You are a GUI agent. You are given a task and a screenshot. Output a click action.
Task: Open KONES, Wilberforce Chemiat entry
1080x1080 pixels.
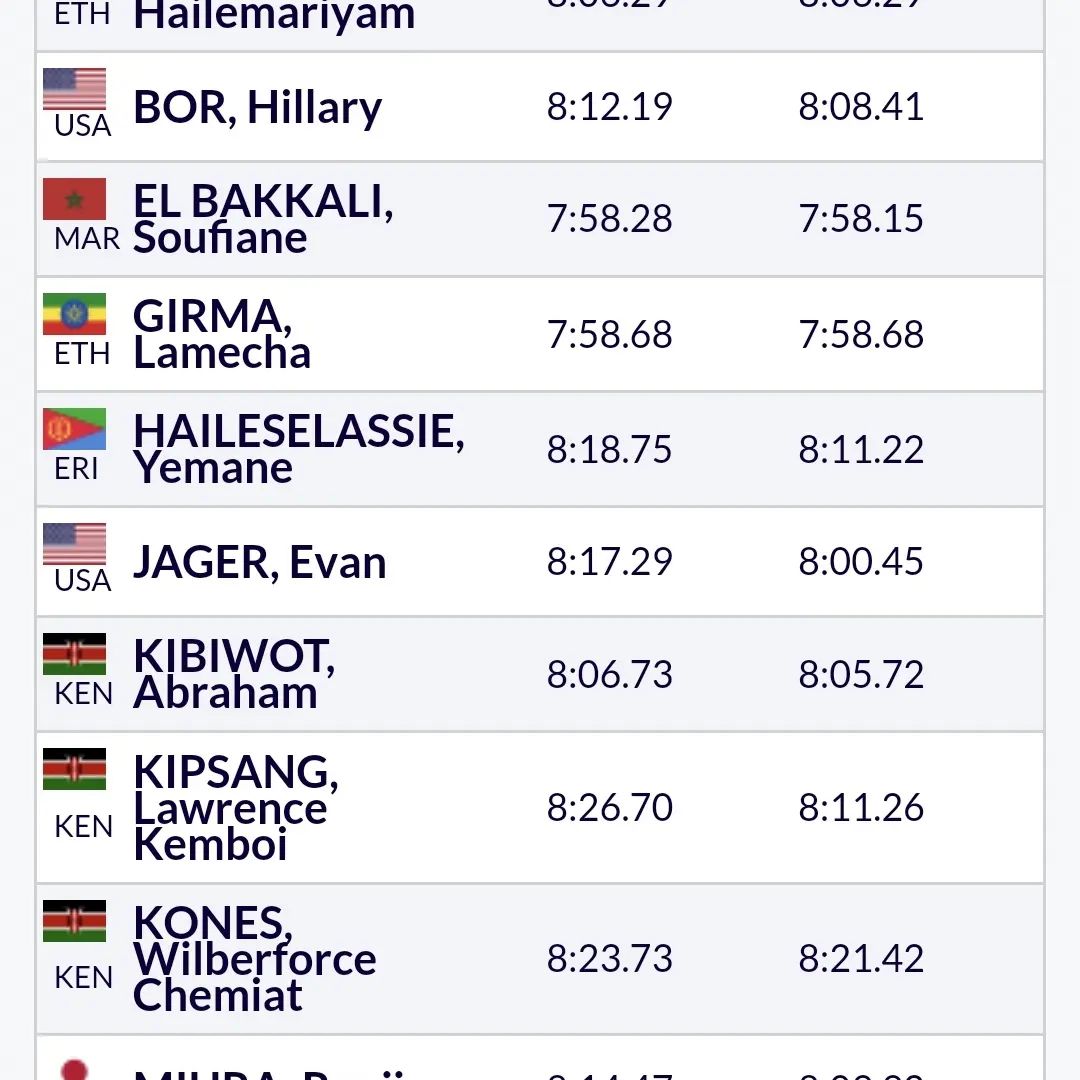click(x=254, y=958)
